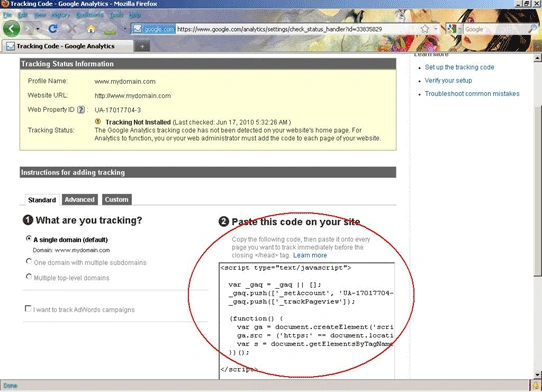This screenshot has height=392, width=542.
Task: Select One domain with multiple subdomains radio
Action: click(x=29, y=261)
